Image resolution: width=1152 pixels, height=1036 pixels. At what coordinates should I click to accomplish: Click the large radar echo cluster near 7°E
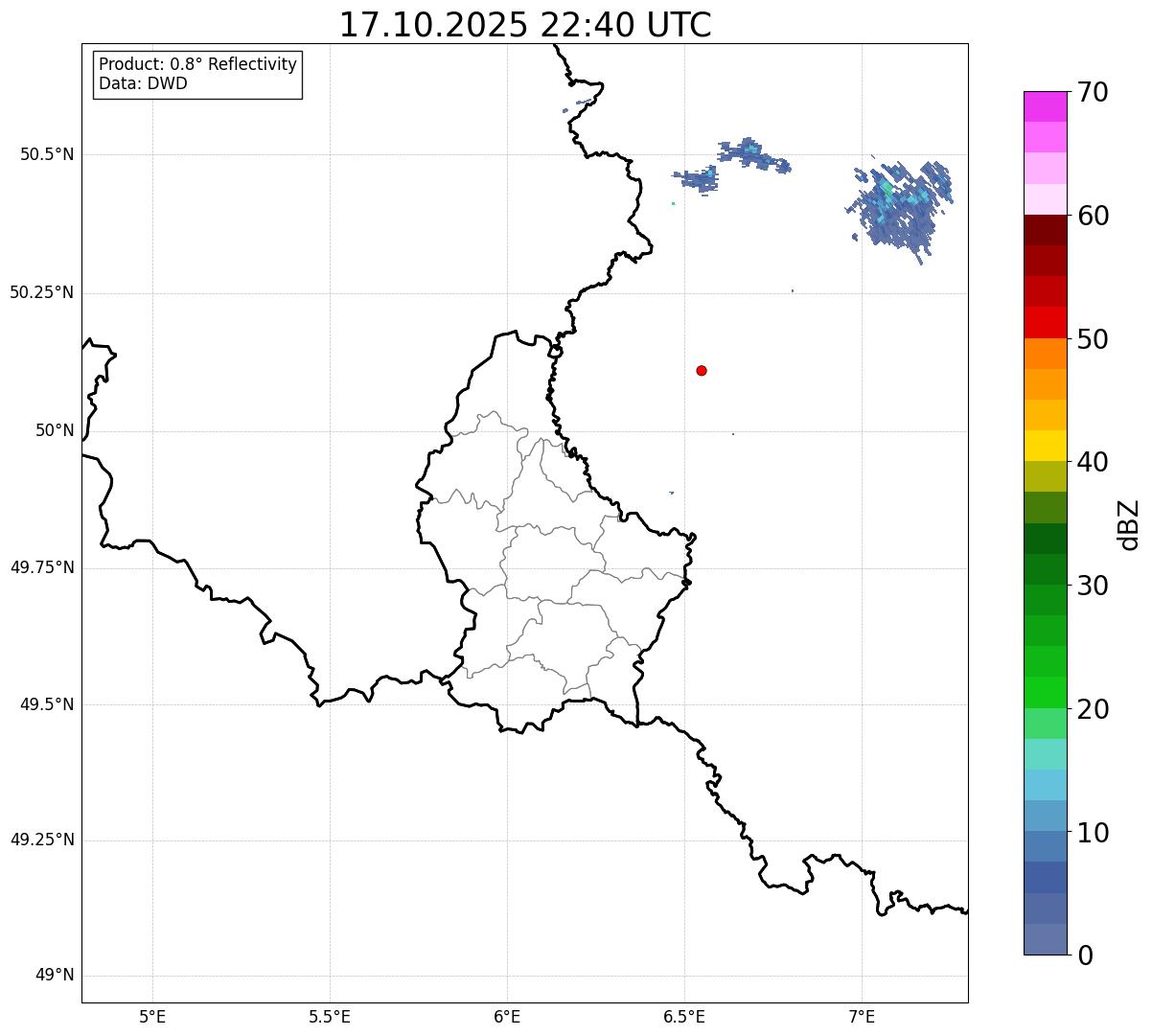(x=899, y=209)
